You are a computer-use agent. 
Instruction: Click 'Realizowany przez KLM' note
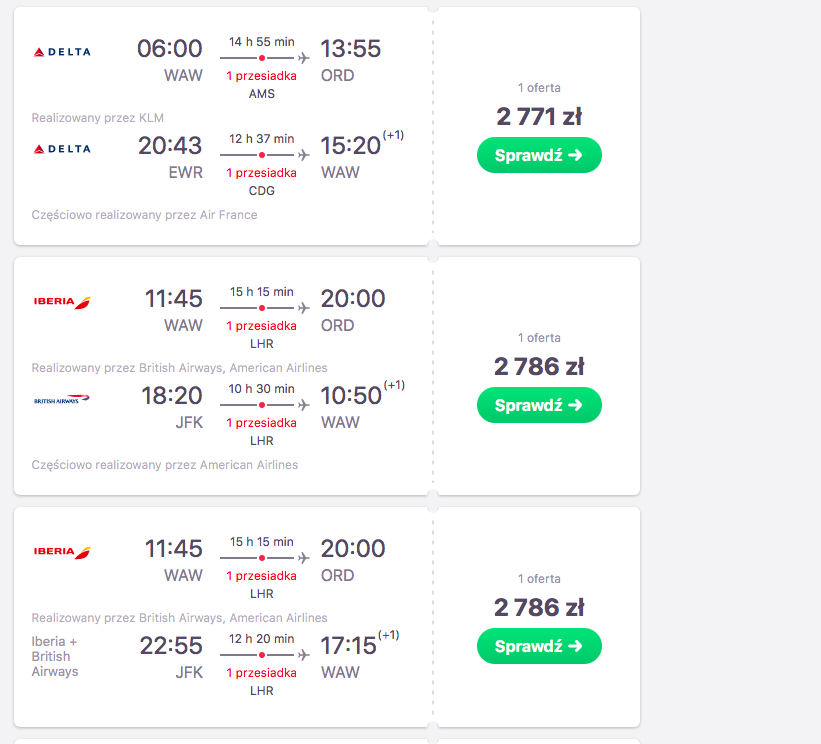pos(97,118)
